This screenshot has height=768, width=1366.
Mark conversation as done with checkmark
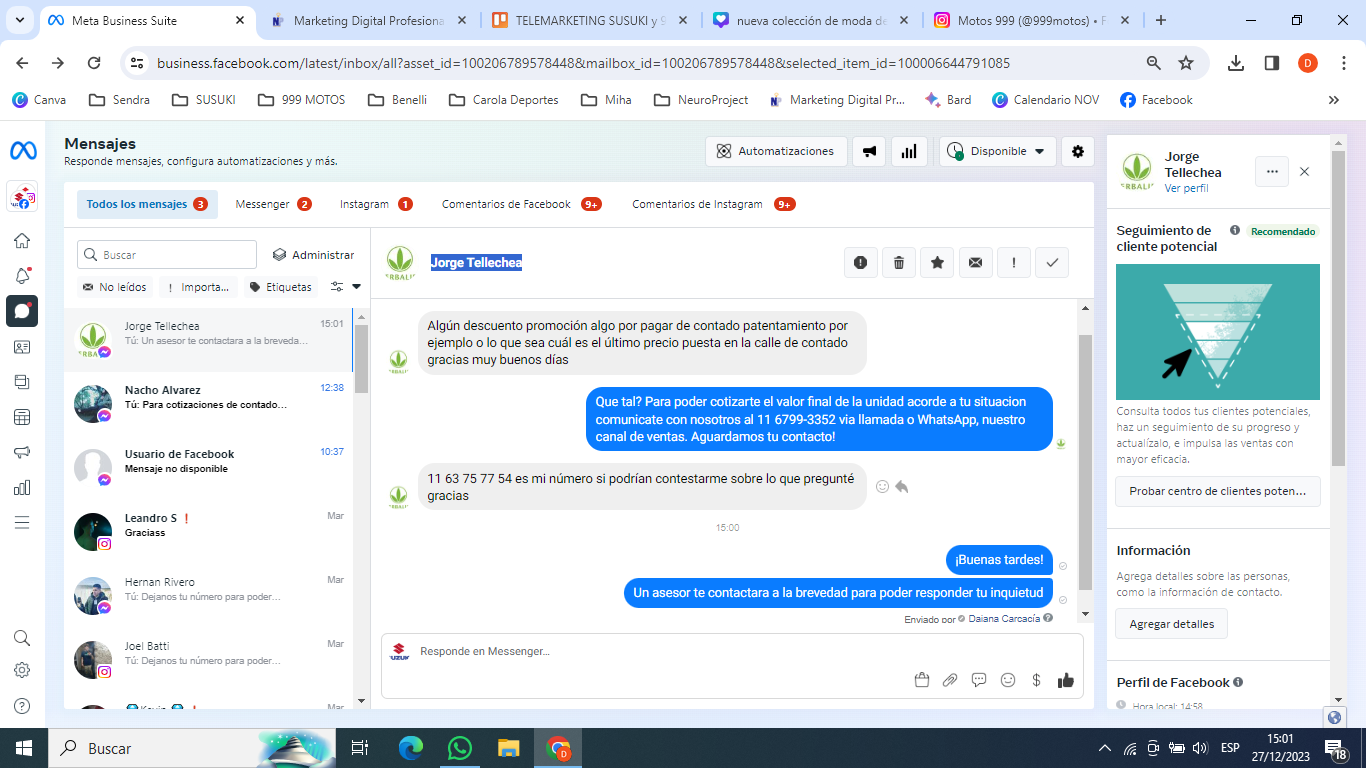1052,263
